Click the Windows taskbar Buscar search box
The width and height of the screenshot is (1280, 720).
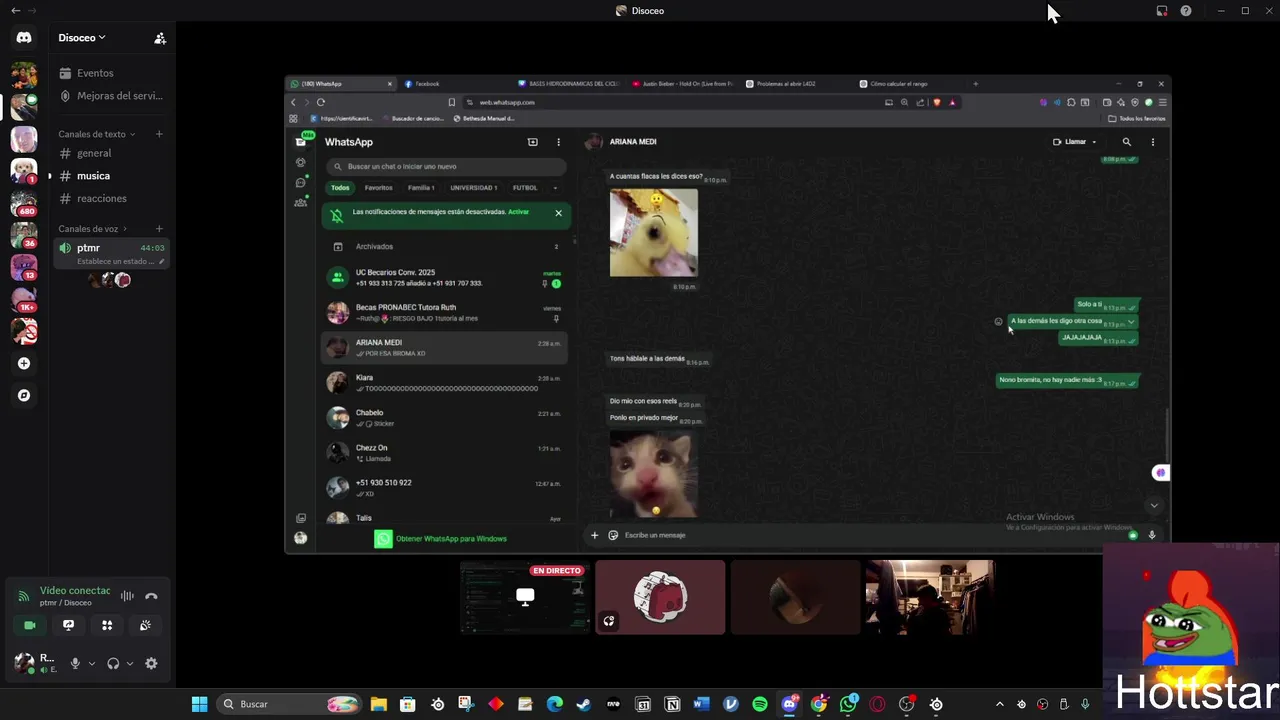287,704
